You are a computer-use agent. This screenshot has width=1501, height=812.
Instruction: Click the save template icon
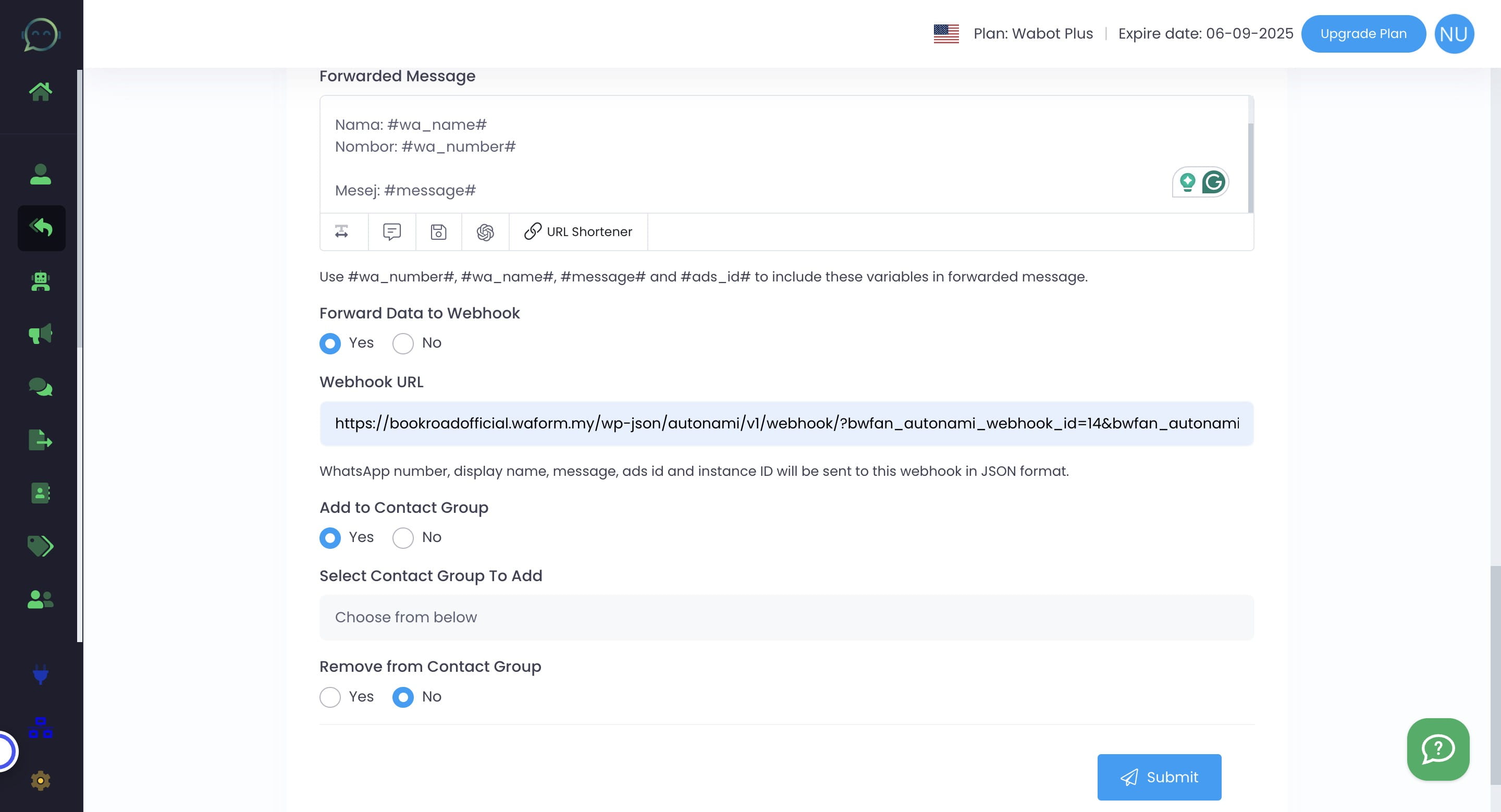point(438,232)
